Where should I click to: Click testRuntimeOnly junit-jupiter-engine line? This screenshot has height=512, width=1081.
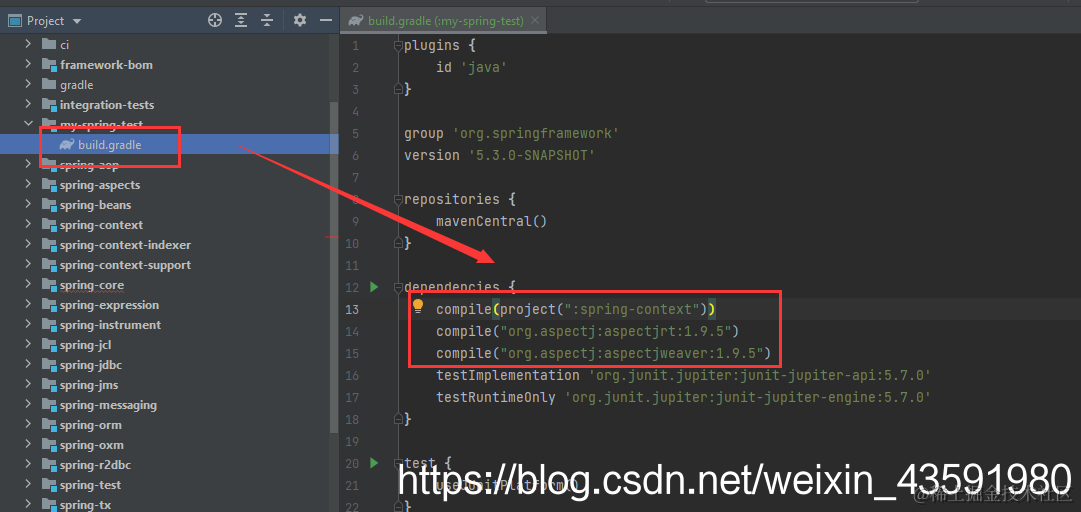pos(684,398)
